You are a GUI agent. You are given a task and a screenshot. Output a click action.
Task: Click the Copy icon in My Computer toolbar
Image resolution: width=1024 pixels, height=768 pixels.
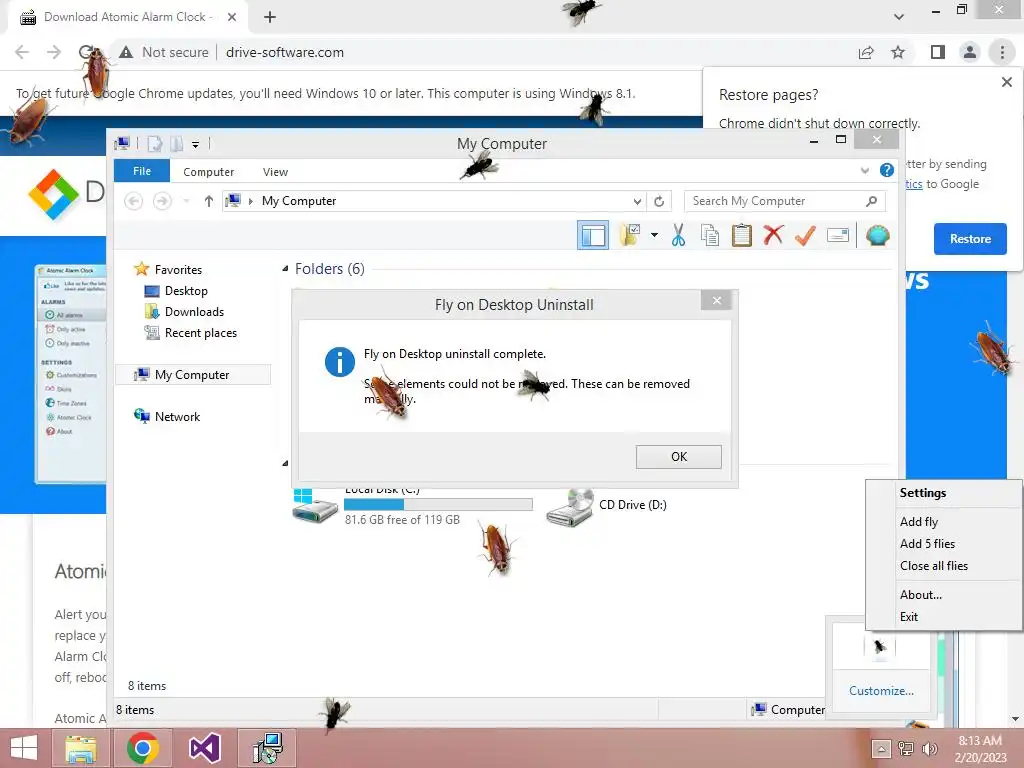click(x=710, y=235)
